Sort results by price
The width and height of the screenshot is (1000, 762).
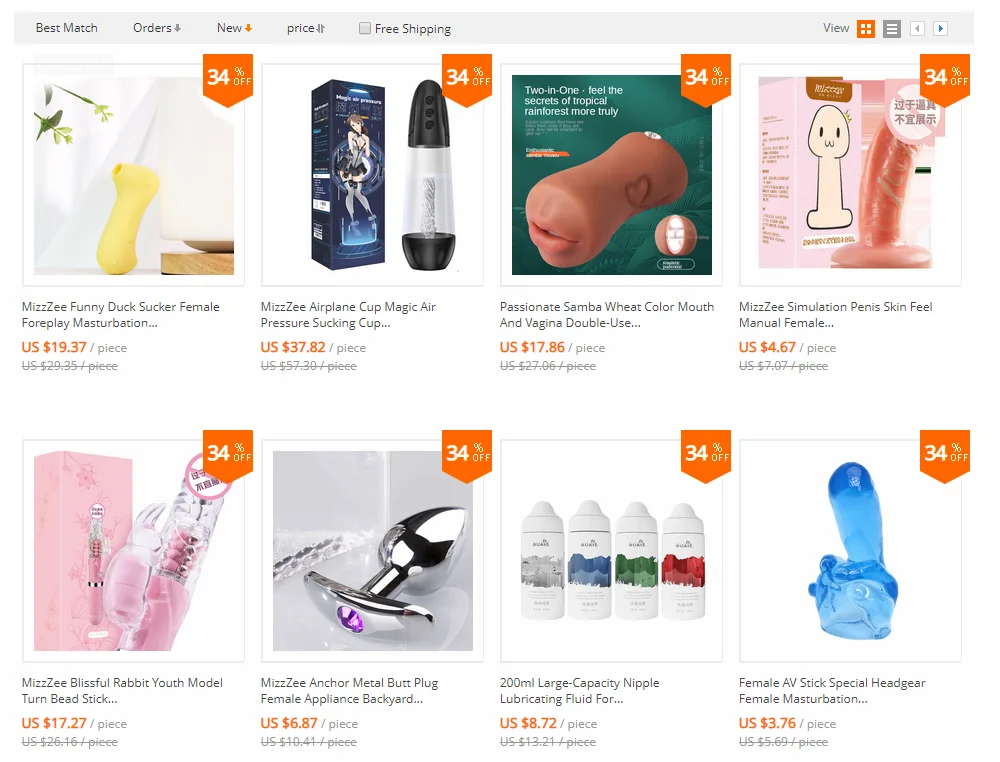click(x=306, y=28)
